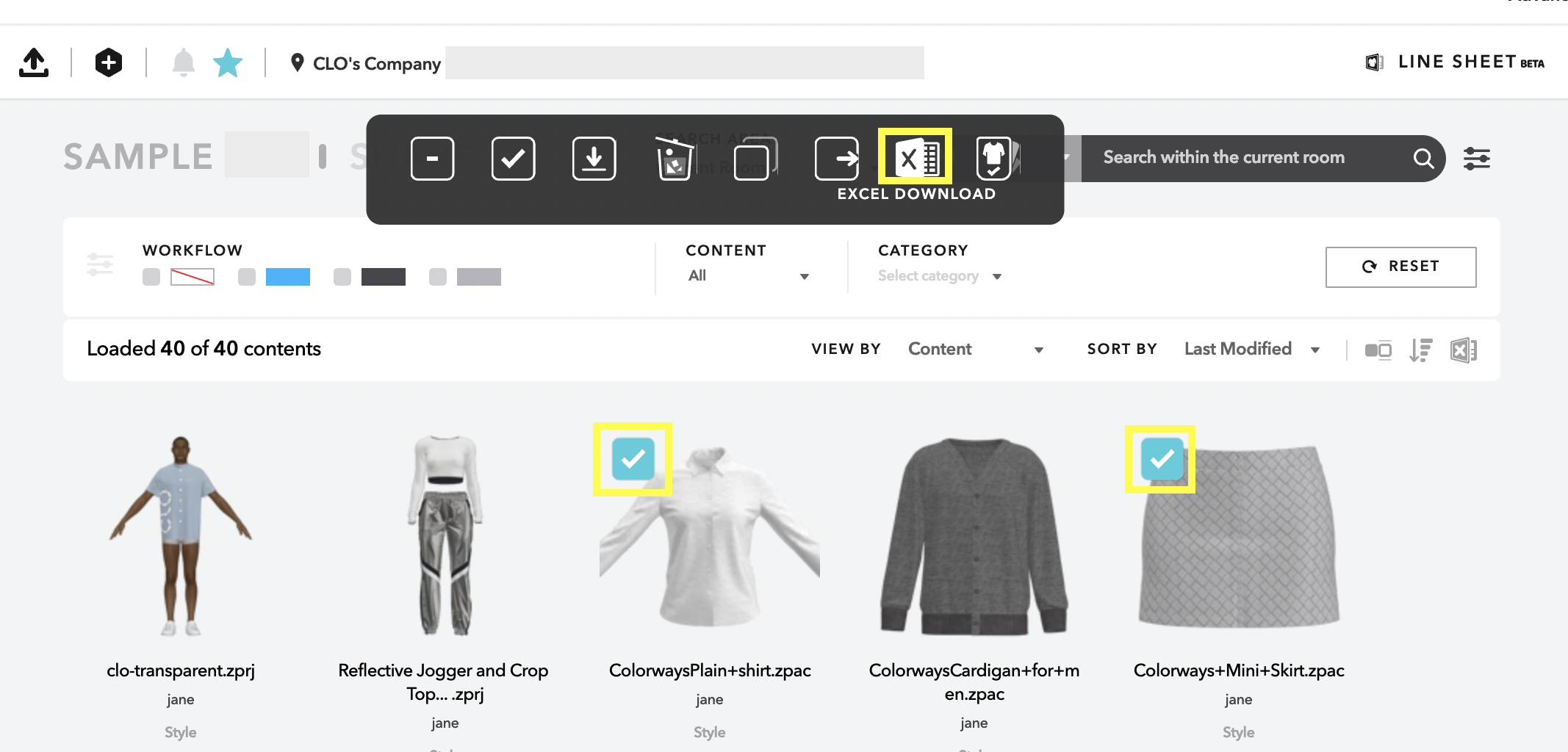Toggle the workflow checkbox beside blue swatch

click(247, 277)
